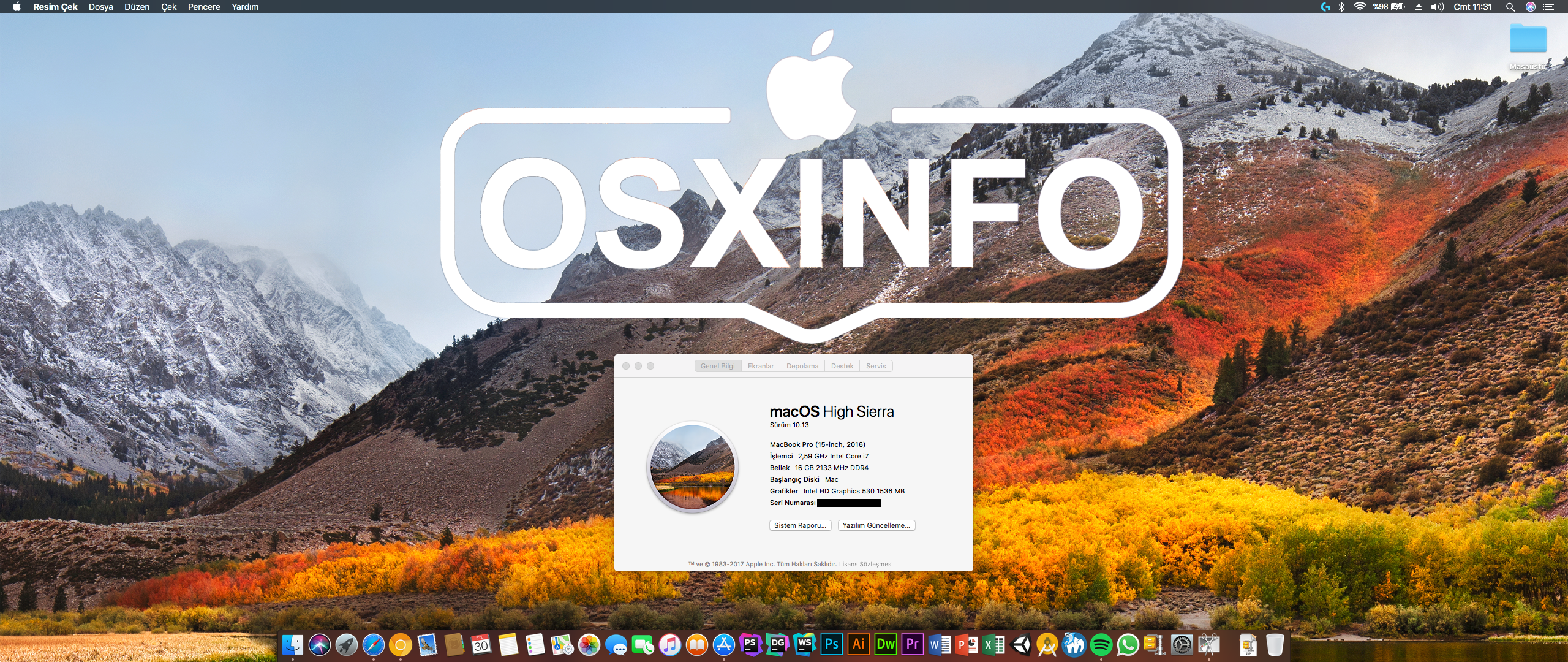
Task: Open Spotify from the dock
Action: 1101,645
